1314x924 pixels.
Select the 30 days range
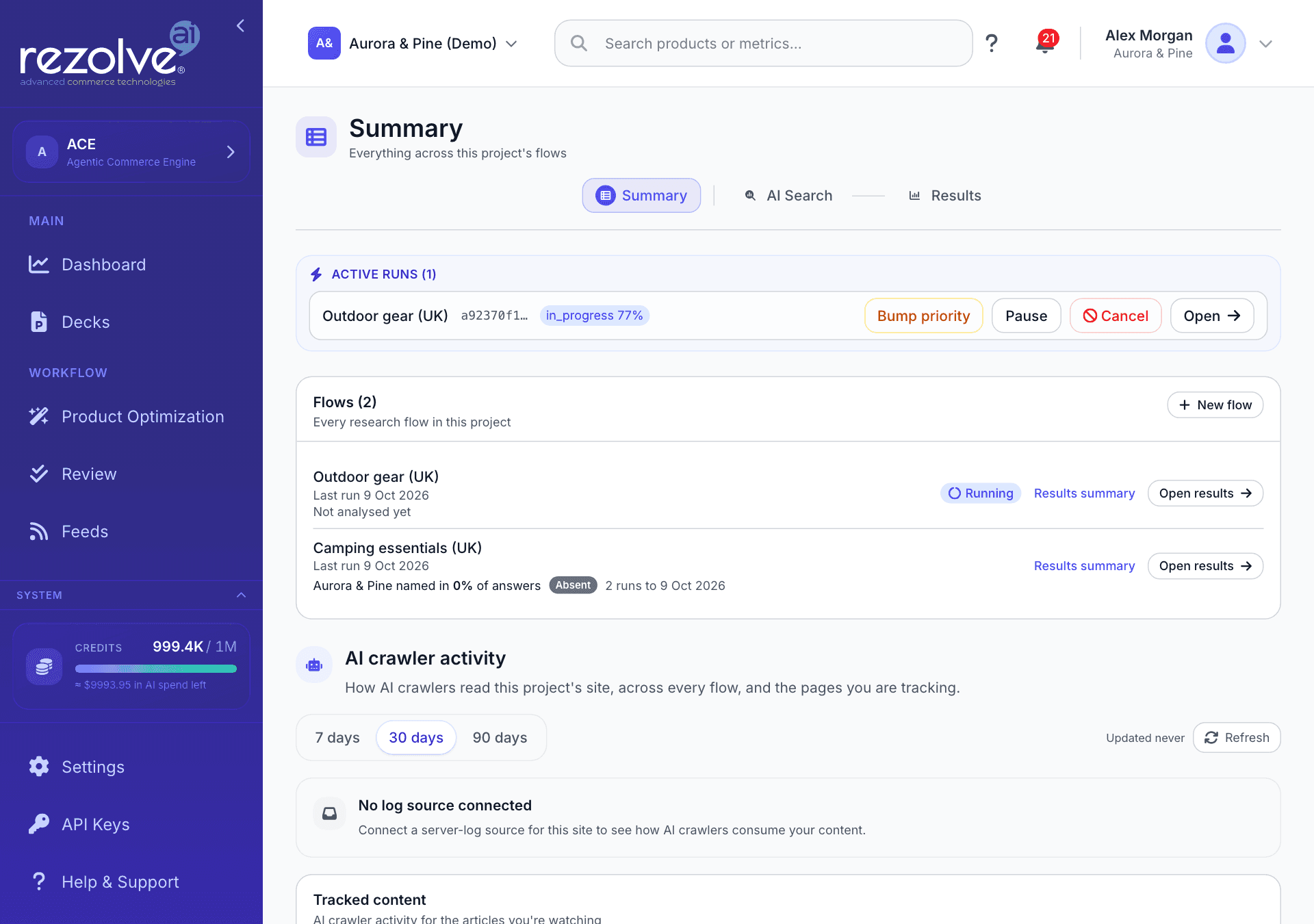[x=416, y=738]
